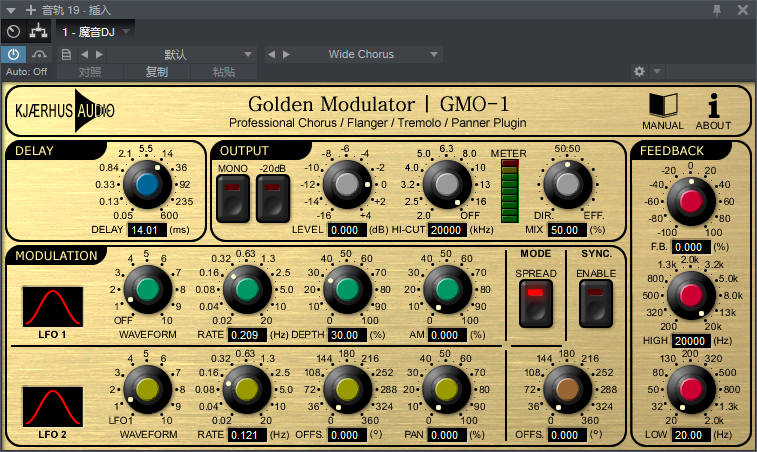The height and width of the screenshot is (452, 757).
Task: Click the HI-CUT knob
Action: [447, 184]
